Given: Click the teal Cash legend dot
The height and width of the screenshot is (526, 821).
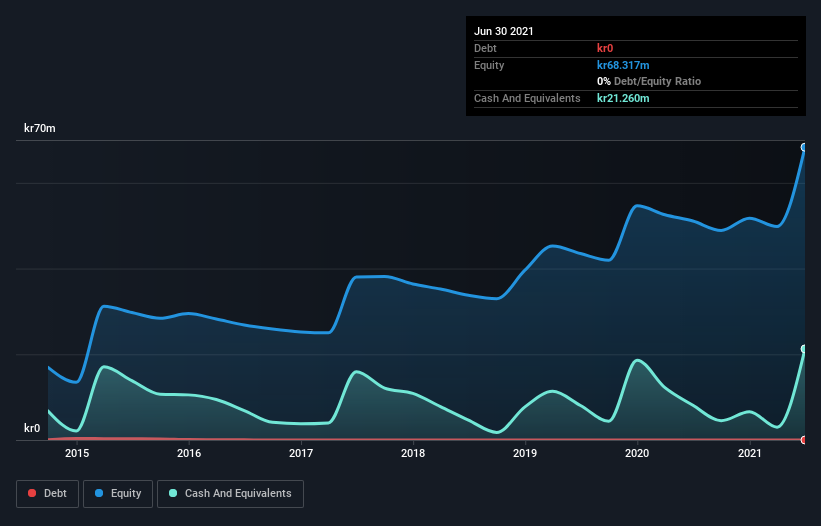Looking at the screenshot, I should pos(174,493).
